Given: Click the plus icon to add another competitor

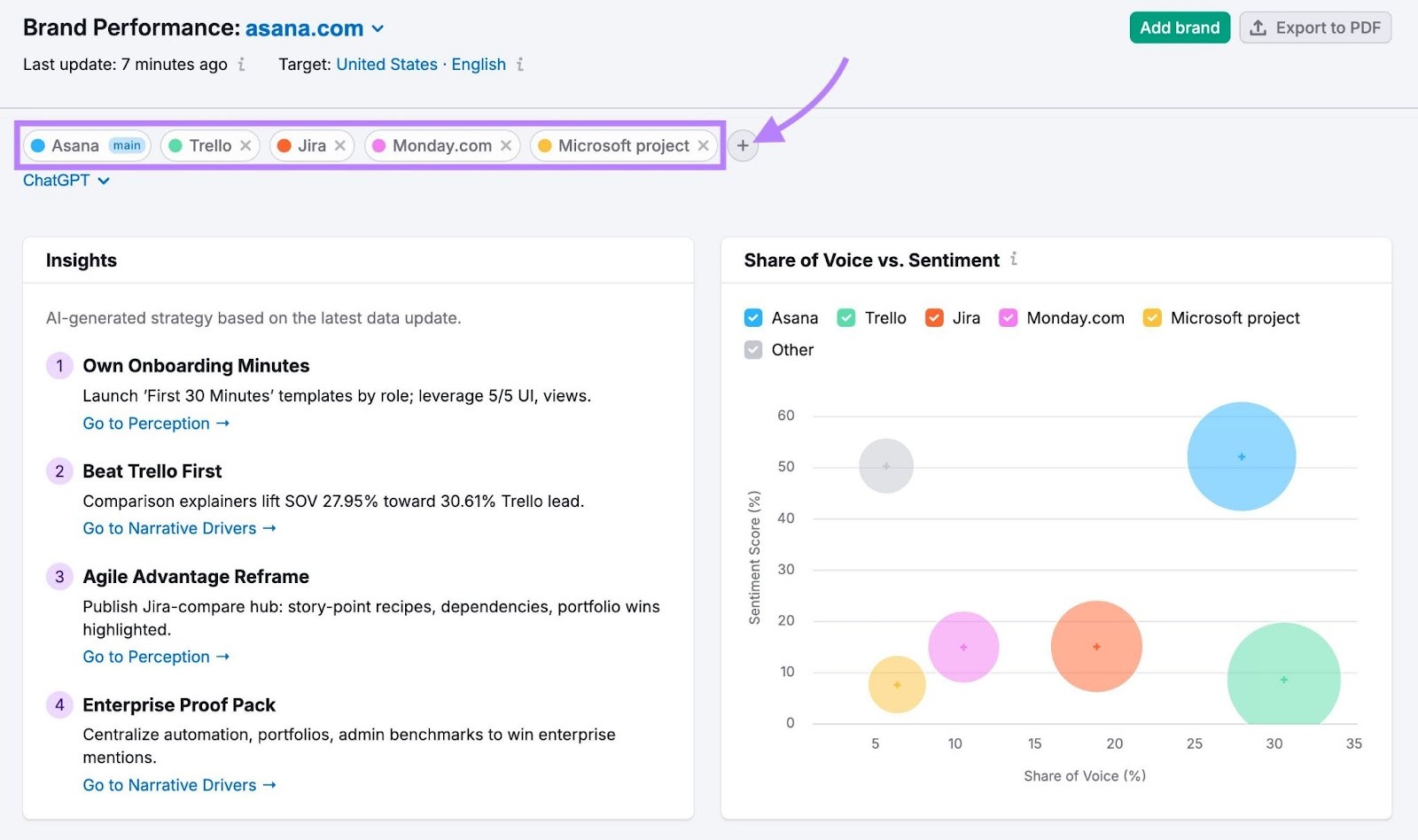Looking at the screenshot, I should pyautogui.click(x=744, y=145).
